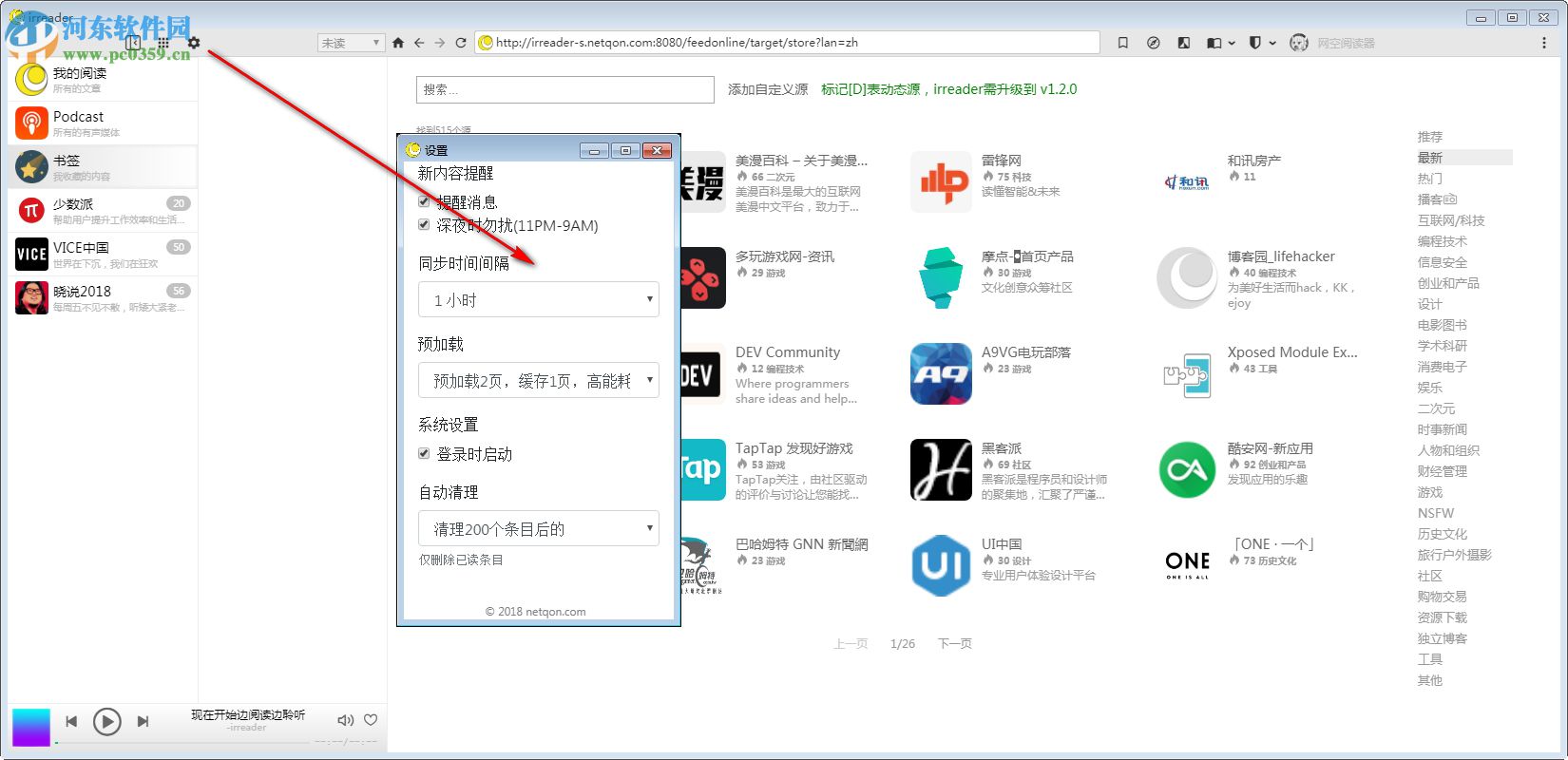
Task: Collapse the left sidebar panel
Action: click(x=133, y=43)
